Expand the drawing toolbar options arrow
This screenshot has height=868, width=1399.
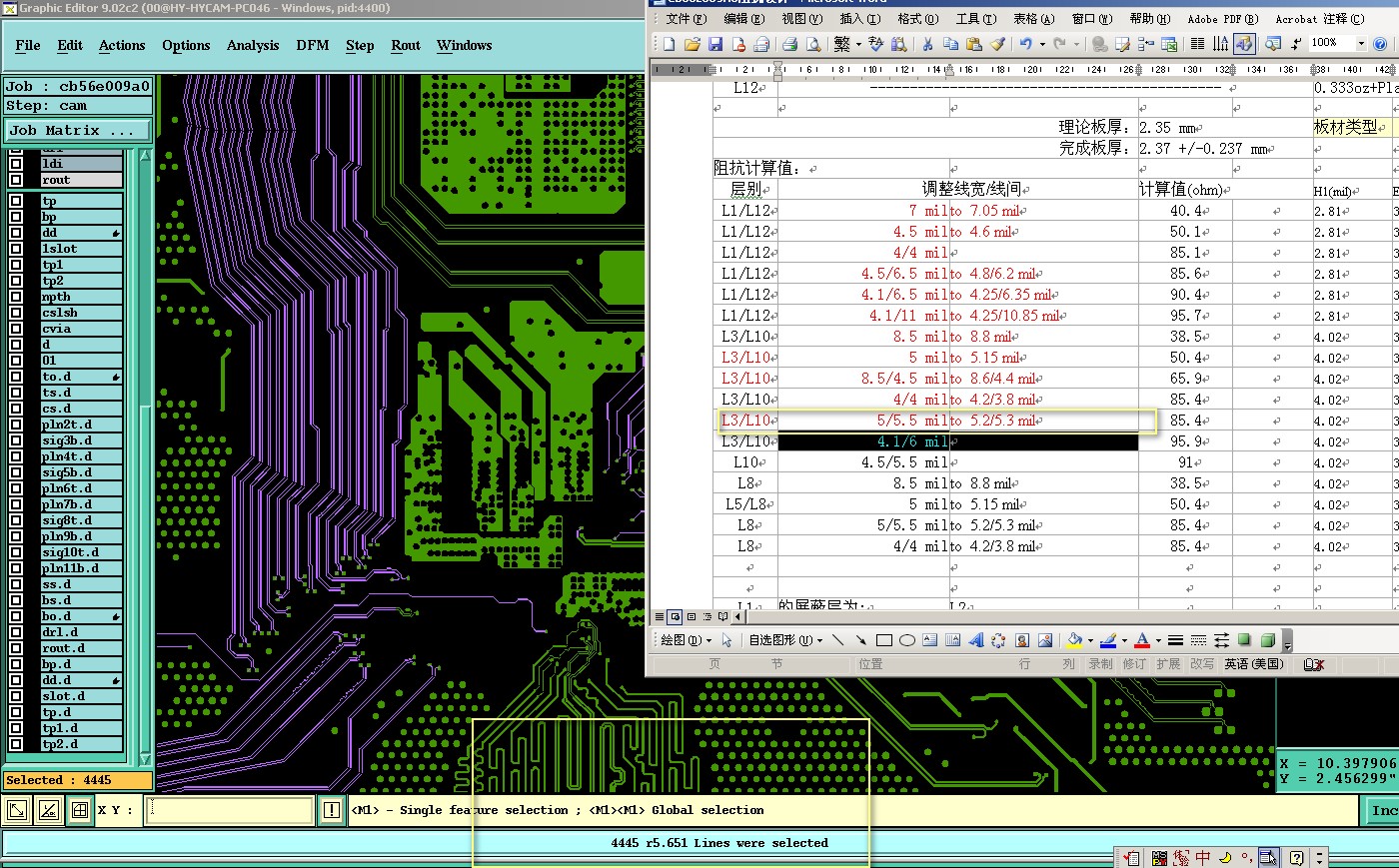1288,640
